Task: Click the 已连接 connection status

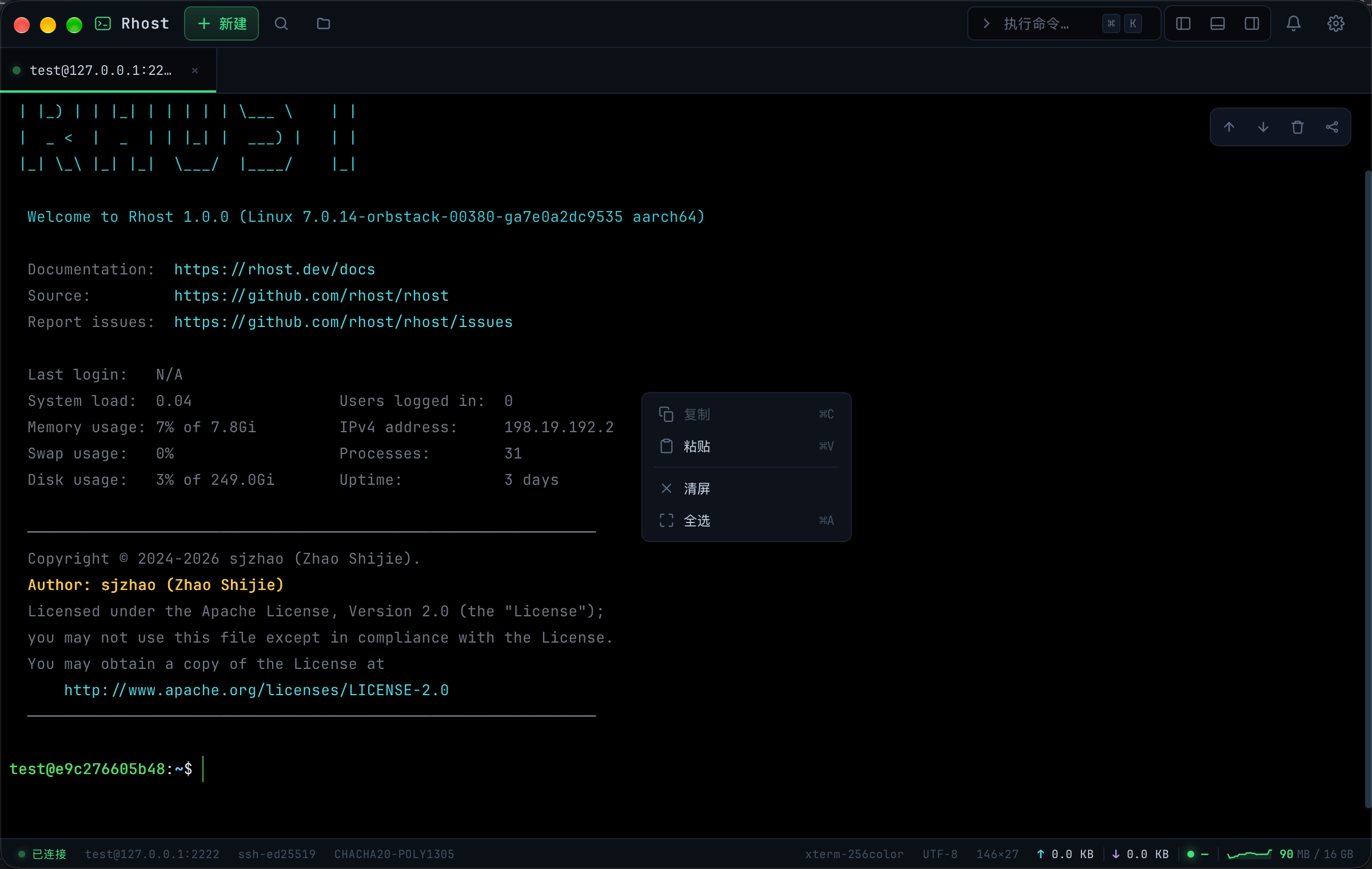Action: click(43, 854)
